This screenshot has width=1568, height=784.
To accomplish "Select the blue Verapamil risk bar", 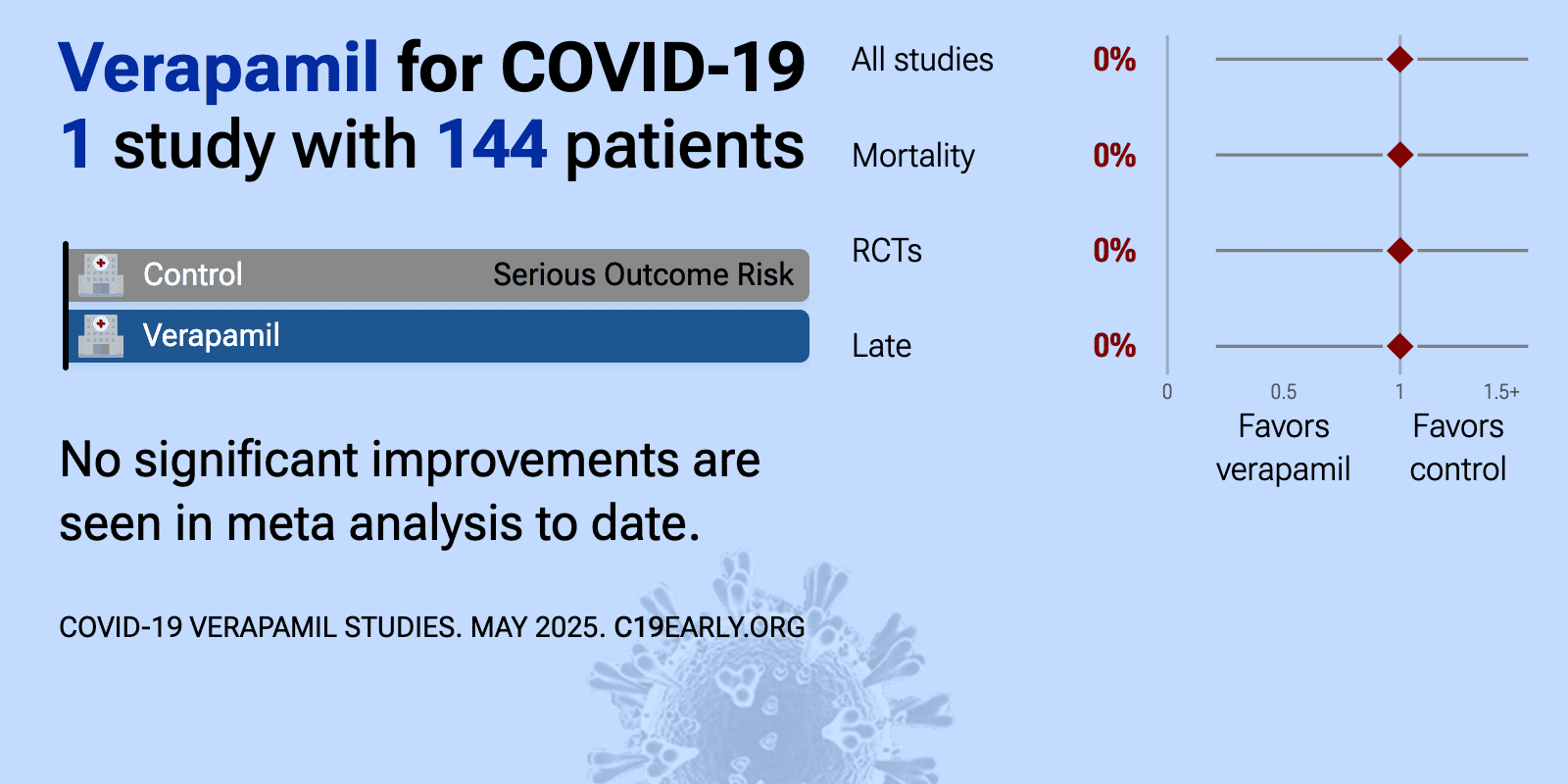I will click(x=438, y=336).
